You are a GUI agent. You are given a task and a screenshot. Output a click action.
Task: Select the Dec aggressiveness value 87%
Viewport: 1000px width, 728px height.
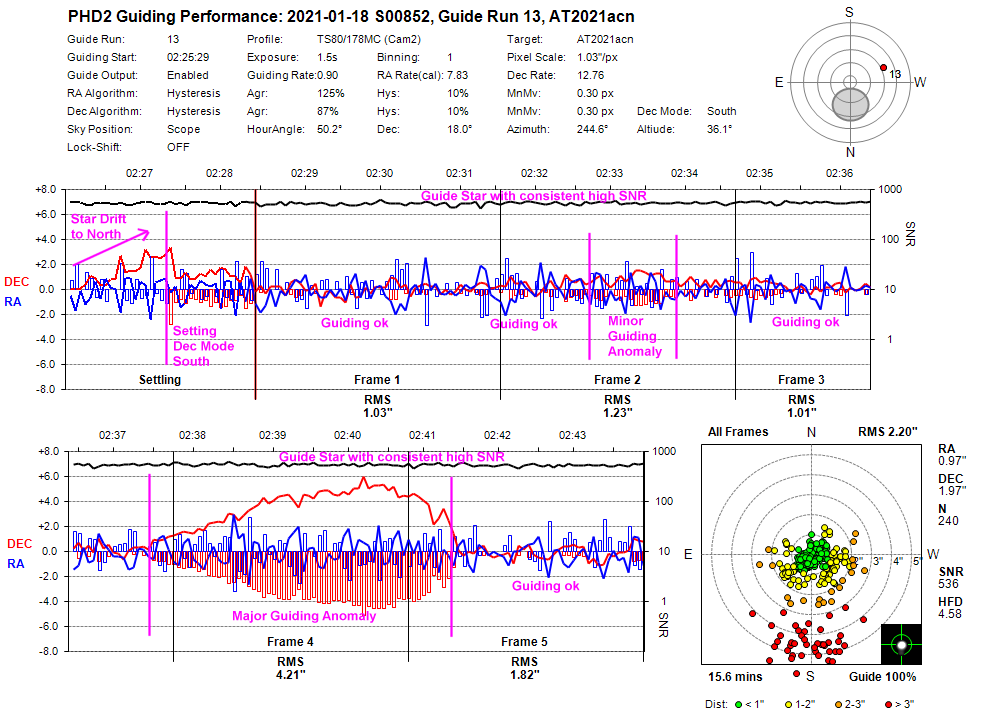(x=328, y=111)
